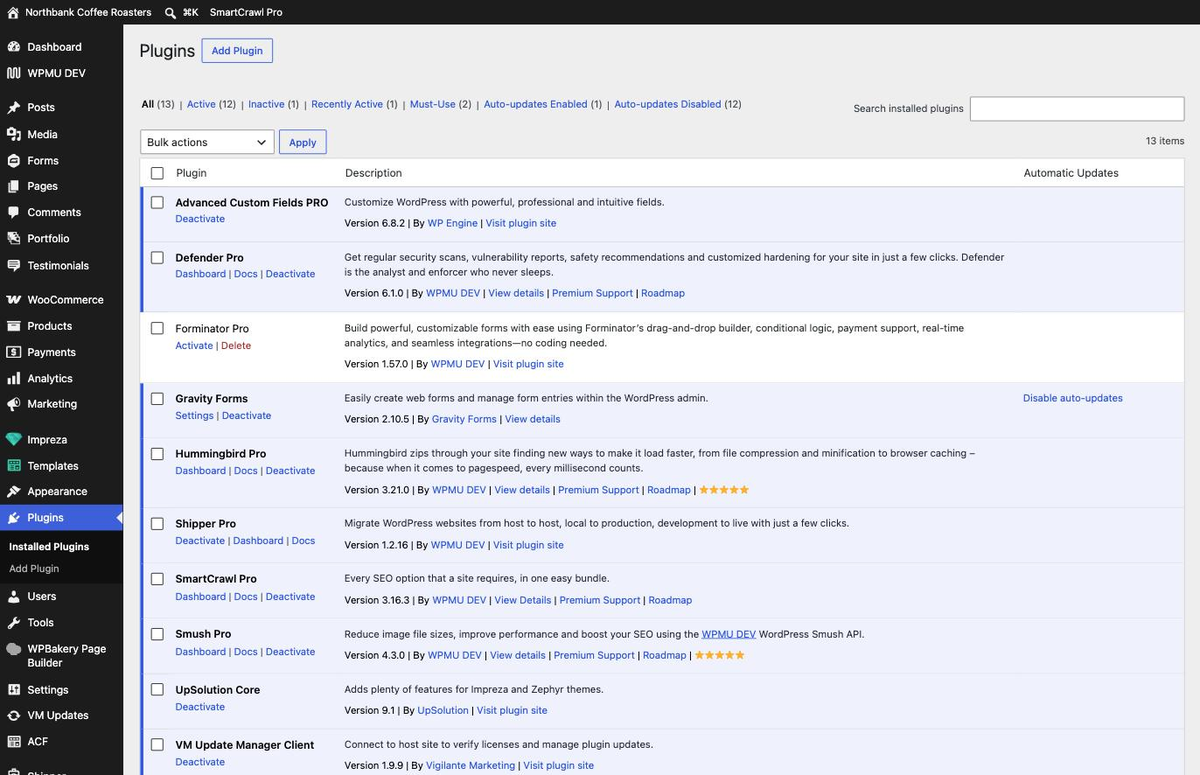Viewport: 1200px width, 775px height.
Task: Open Vigilante Marketing author link
Action: (471, 766)
